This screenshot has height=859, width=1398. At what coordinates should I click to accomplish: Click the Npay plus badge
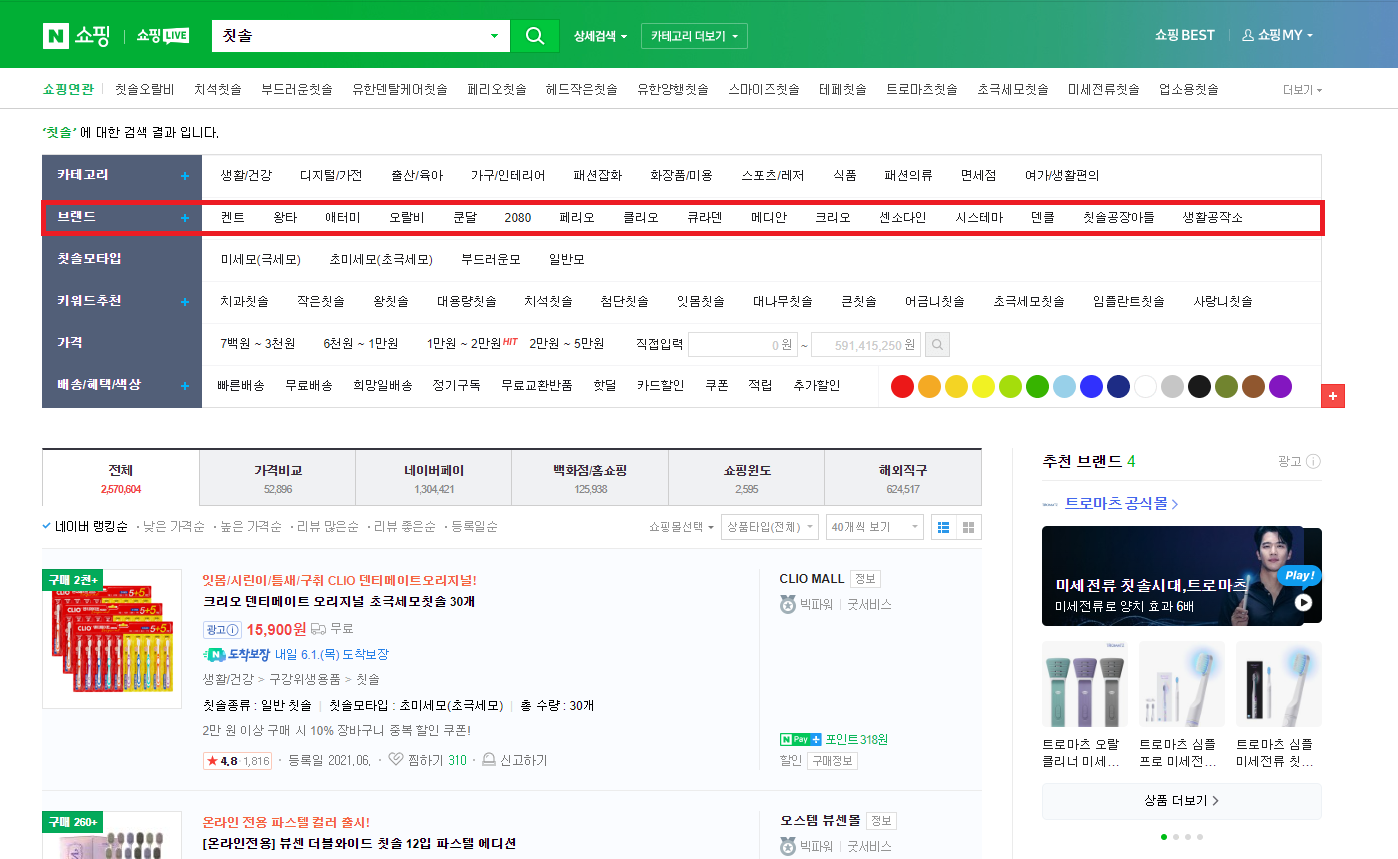point(800,739)
